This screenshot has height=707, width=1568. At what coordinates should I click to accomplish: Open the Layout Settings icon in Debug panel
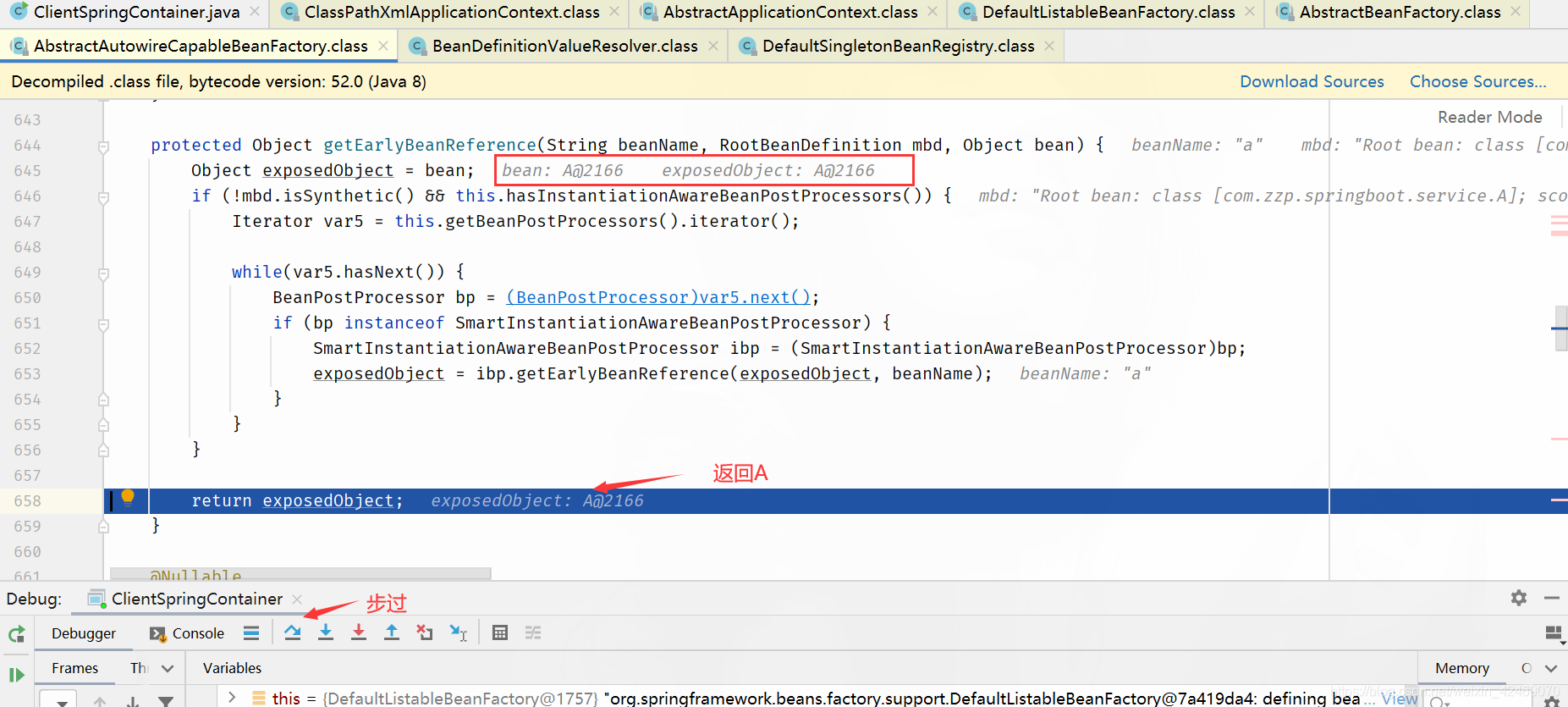pyautogui.click(x=1553, y=633)
